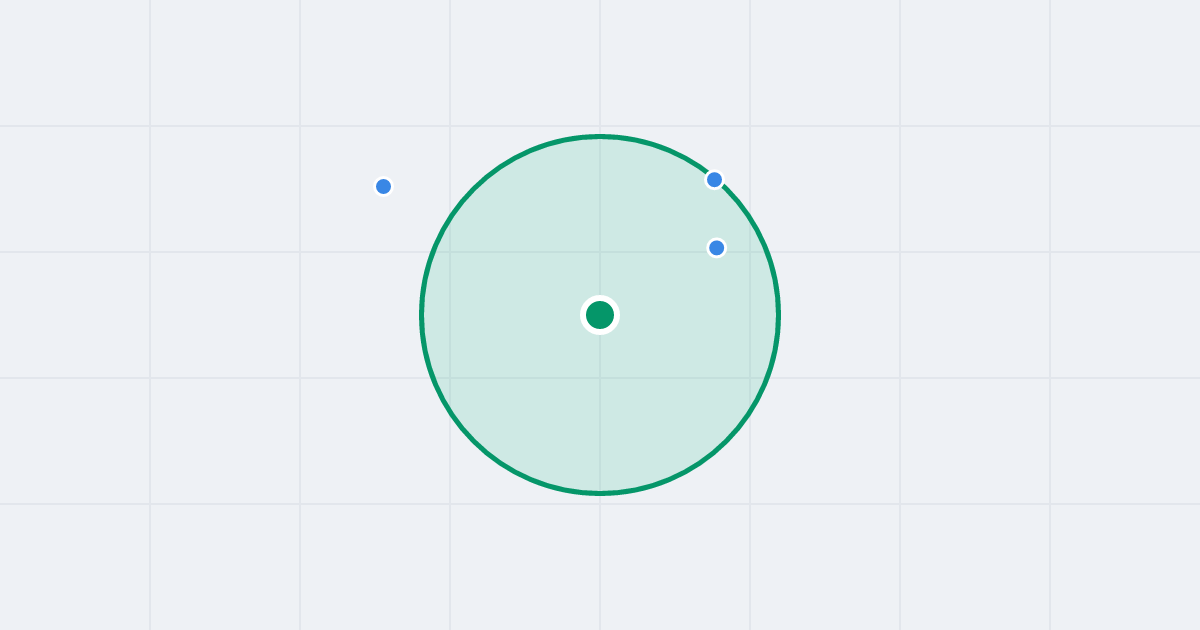Click the topmost point of the circle outline
The image size is (1200, 630).
tap(600, 136)
